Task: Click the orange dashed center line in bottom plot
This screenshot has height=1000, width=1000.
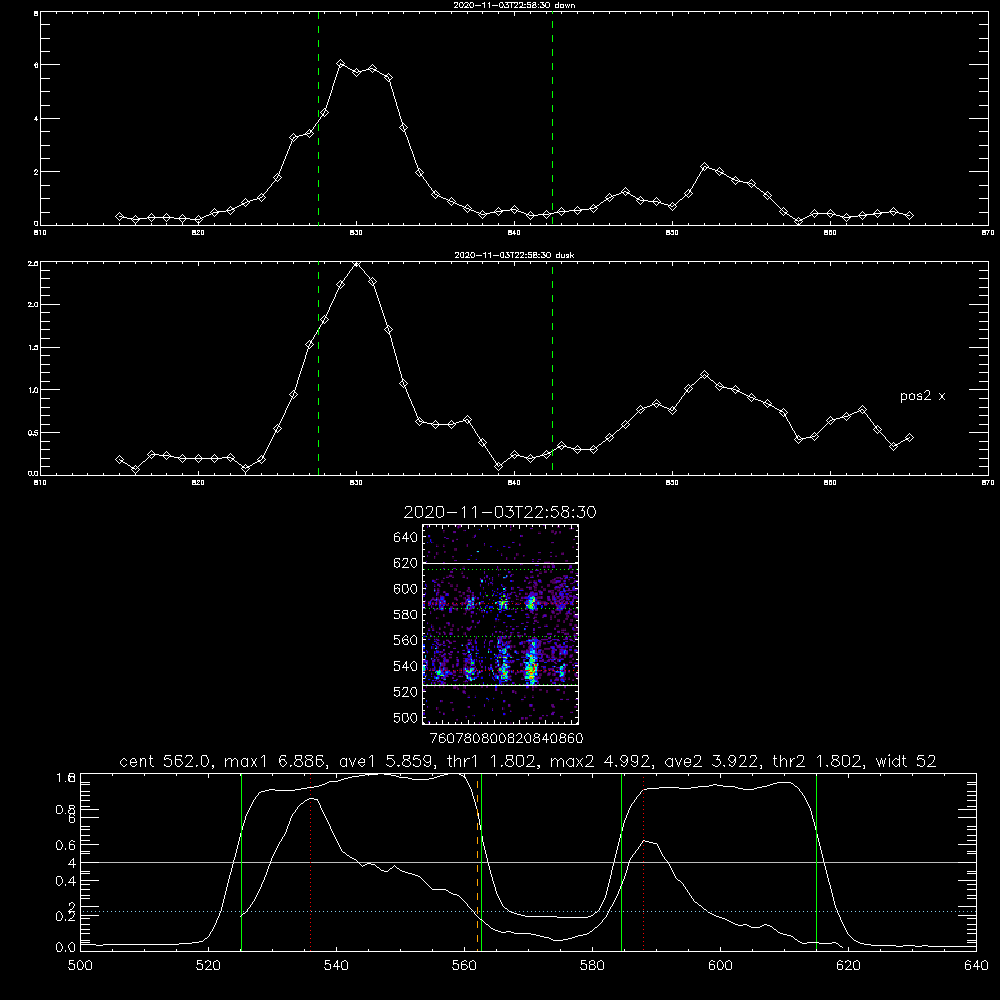Action: click(477, 861)
